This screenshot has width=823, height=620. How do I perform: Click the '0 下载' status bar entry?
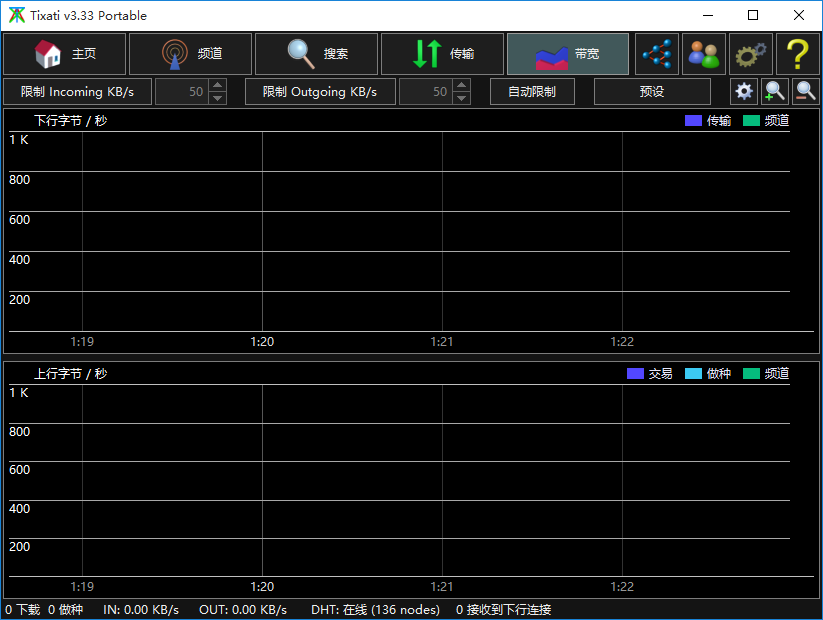point(23,610)
